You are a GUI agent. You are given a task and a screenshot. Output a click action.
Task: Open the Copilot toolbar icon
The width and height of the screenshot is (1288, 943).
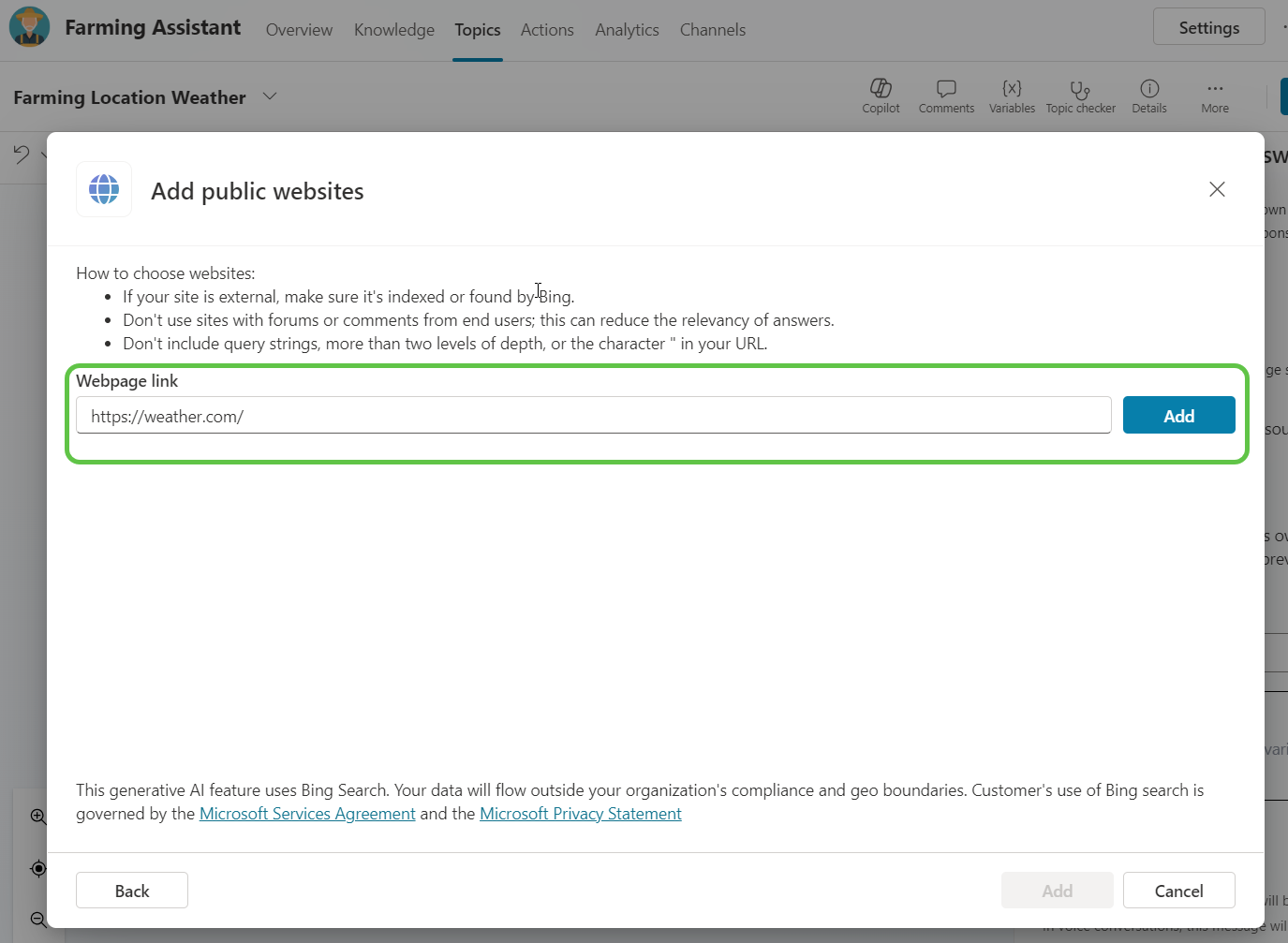881,96
